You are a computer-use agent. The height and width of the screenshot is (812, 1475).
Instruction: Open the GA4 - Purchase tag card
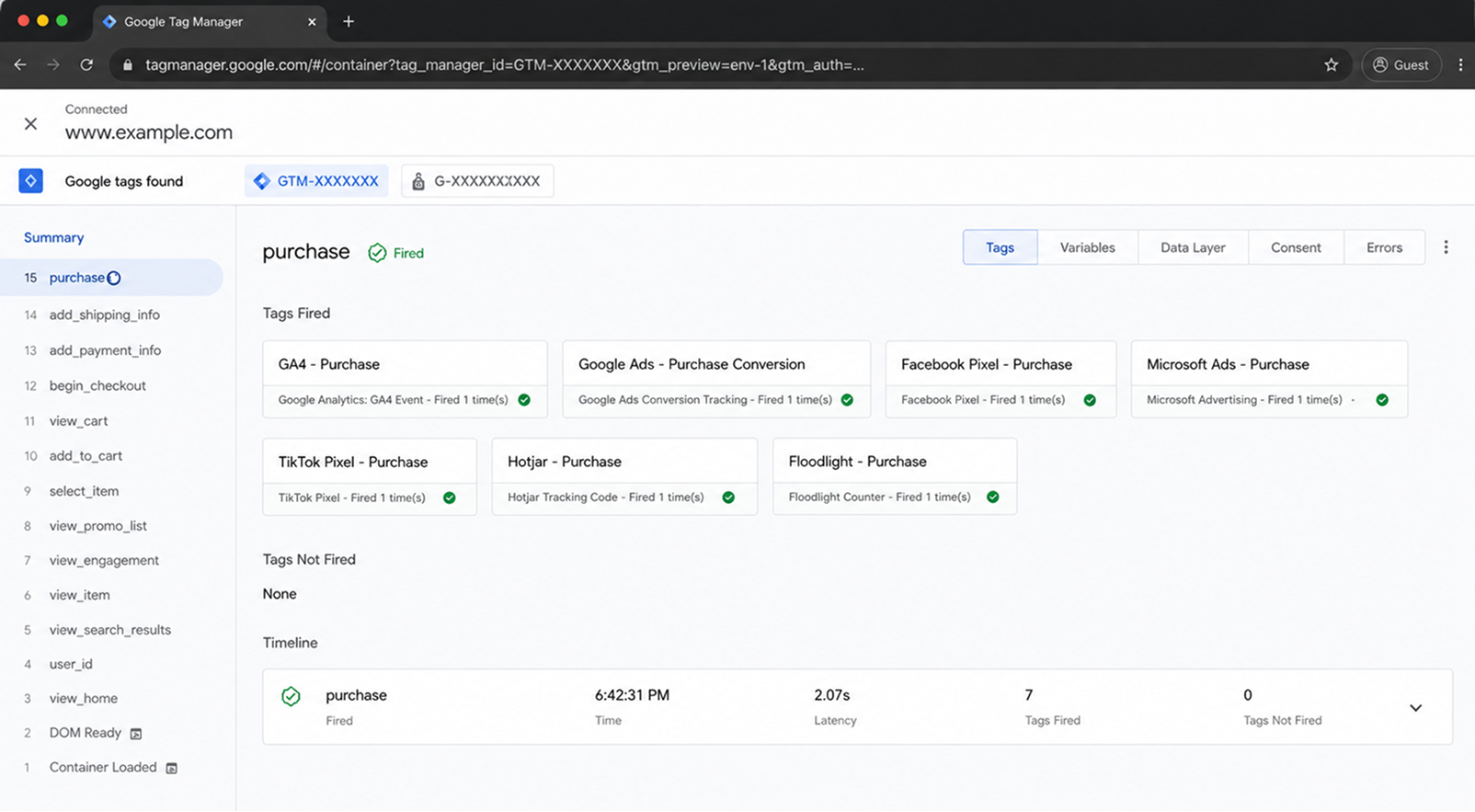click(x=405, y=379)
